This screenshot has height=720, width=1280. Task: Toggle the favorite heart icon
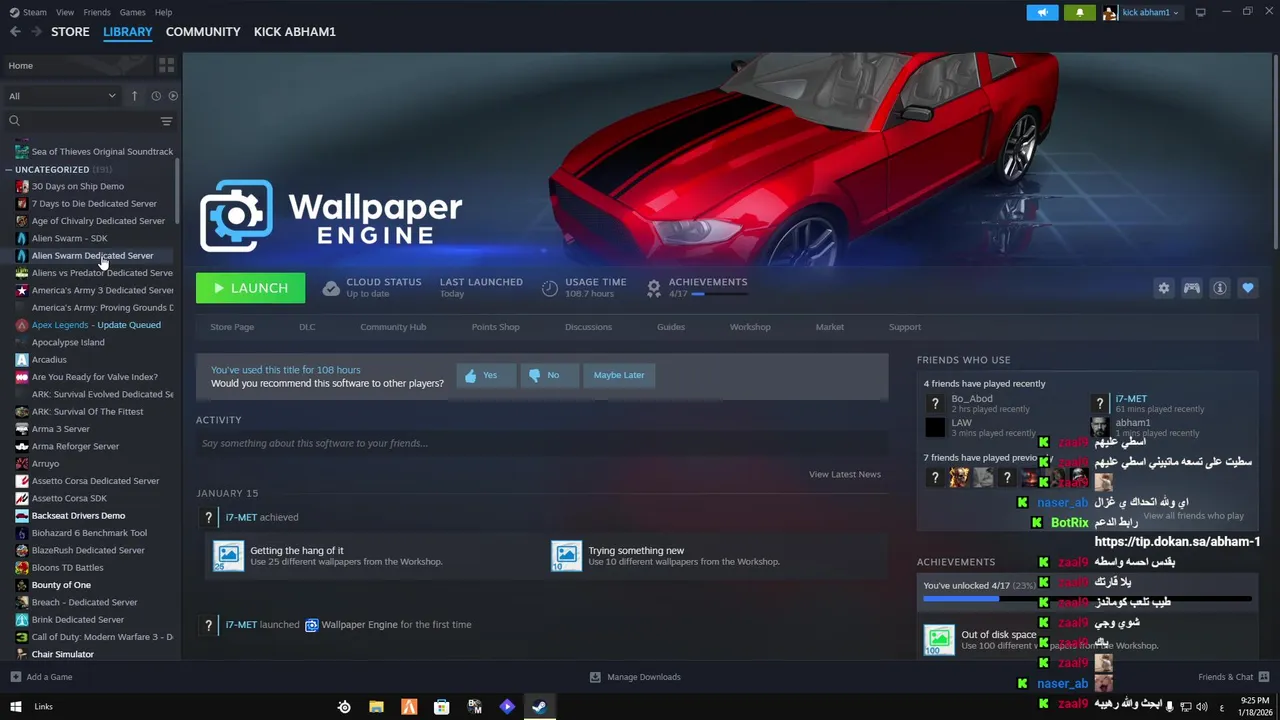point(1247,288)
